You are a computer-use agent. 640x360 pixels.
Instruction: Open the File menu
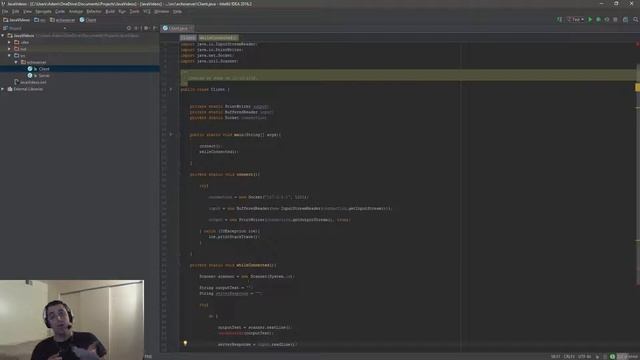click(x=5, y=11)
